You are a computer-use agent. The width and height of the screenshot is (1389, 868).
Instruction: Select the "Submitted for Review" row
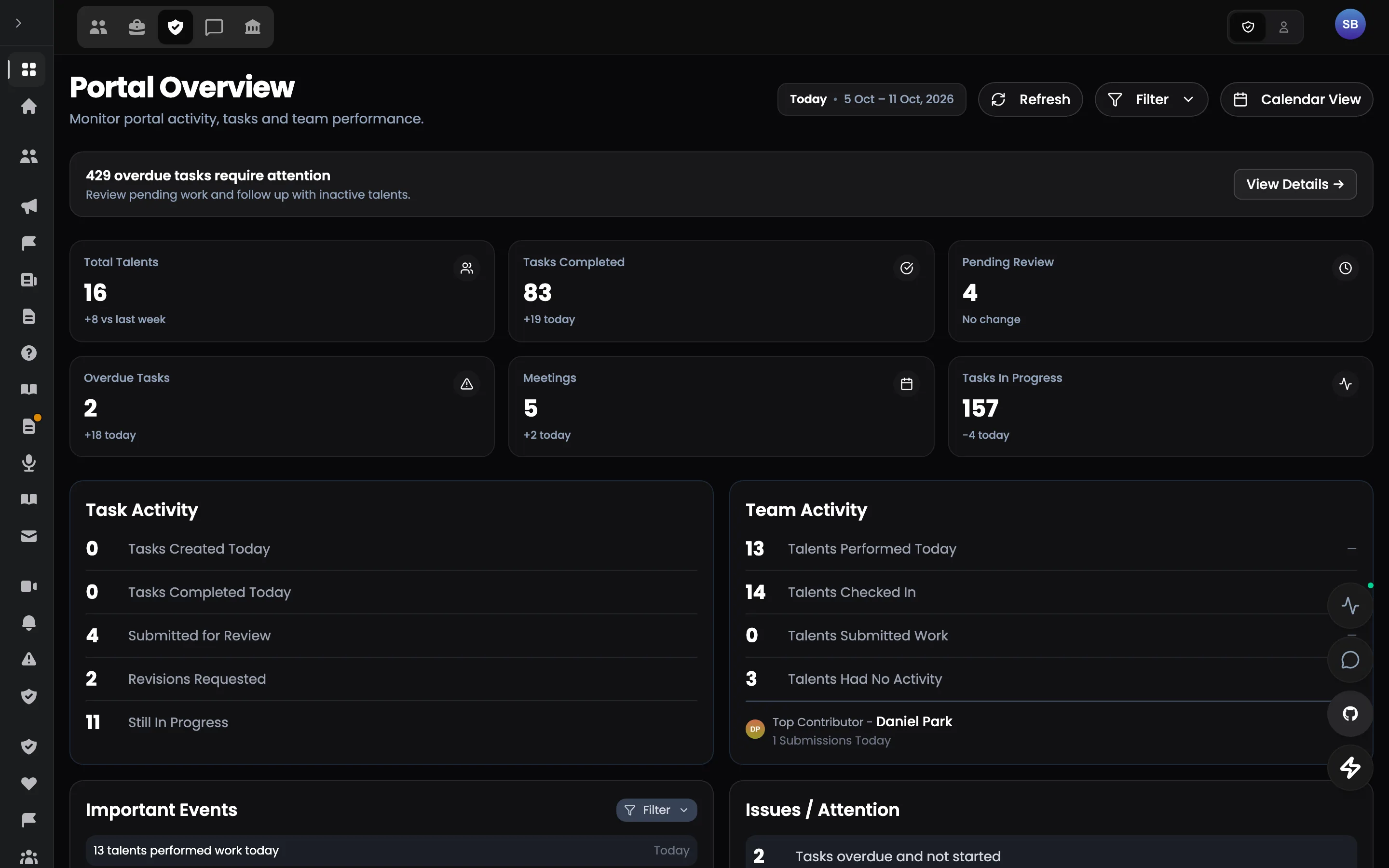[x=392, y=636]
